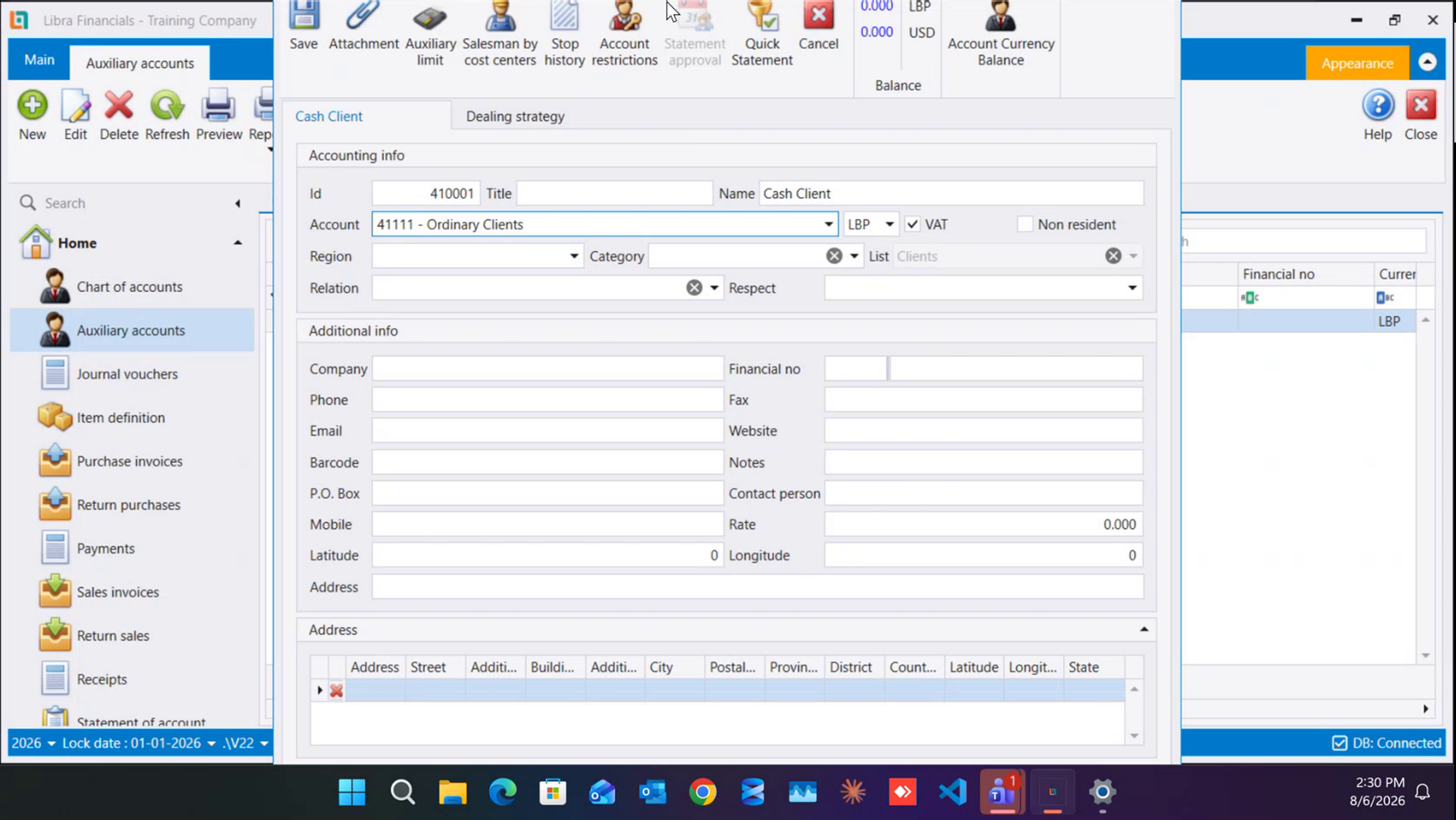This screenshot has height=820, width=1456.
Task: Open Microsoft Teams from the taskbar
Action: pos(1002,792)
